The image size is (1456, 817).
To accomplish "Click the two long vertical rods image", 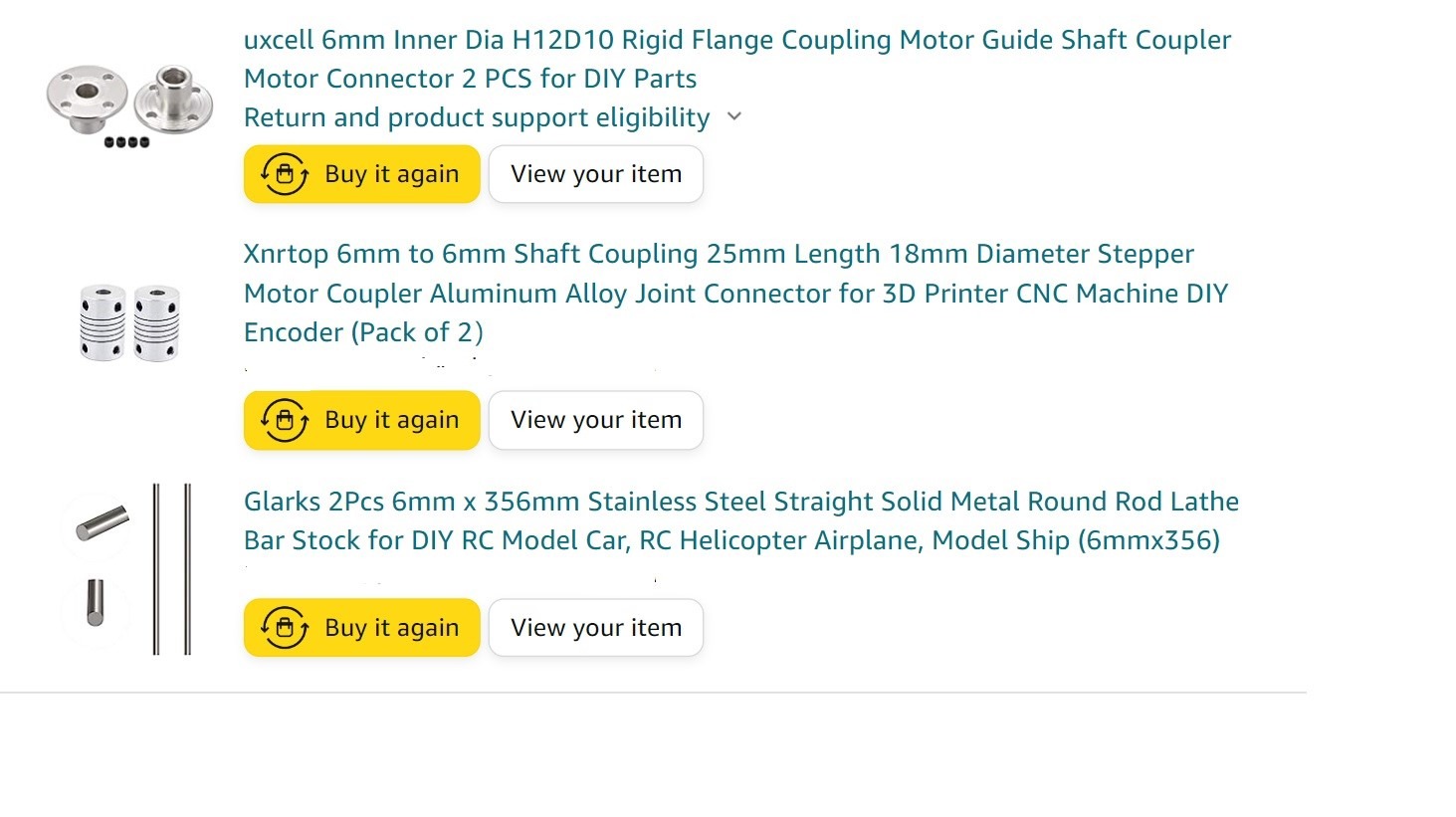I will point(171,569).
